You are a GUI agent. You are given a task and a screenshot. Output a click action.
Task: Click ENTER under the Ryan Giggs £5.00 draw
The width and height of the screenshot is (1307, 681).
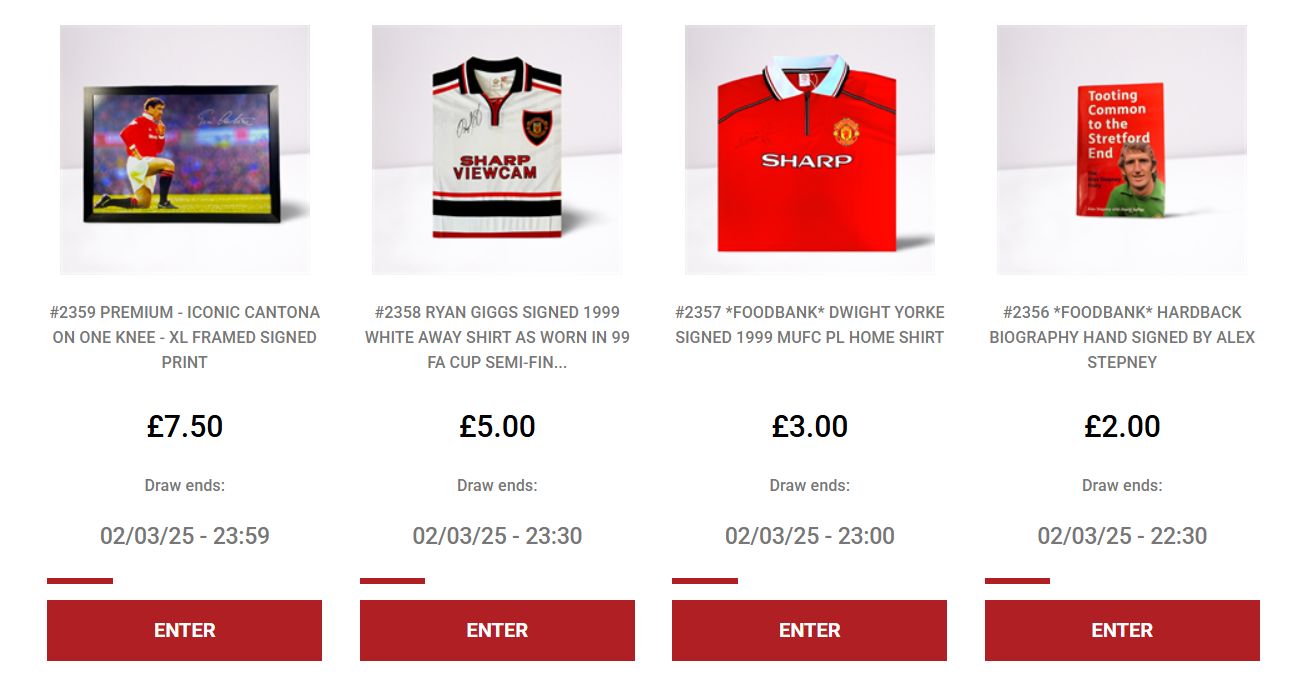tap(497, 630)
